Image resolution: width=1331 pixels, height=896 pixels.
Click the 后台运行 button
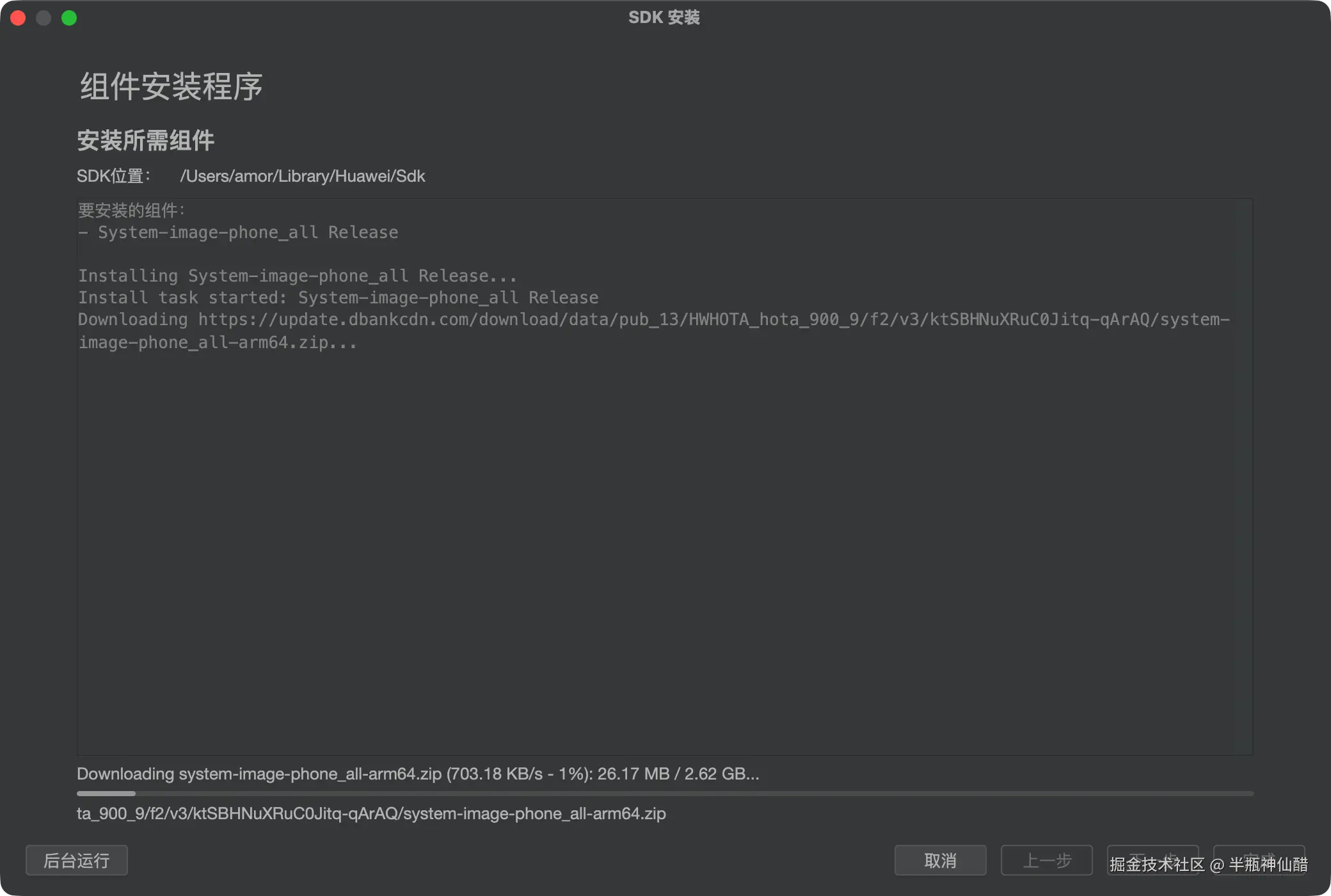[x=77, y=860]
